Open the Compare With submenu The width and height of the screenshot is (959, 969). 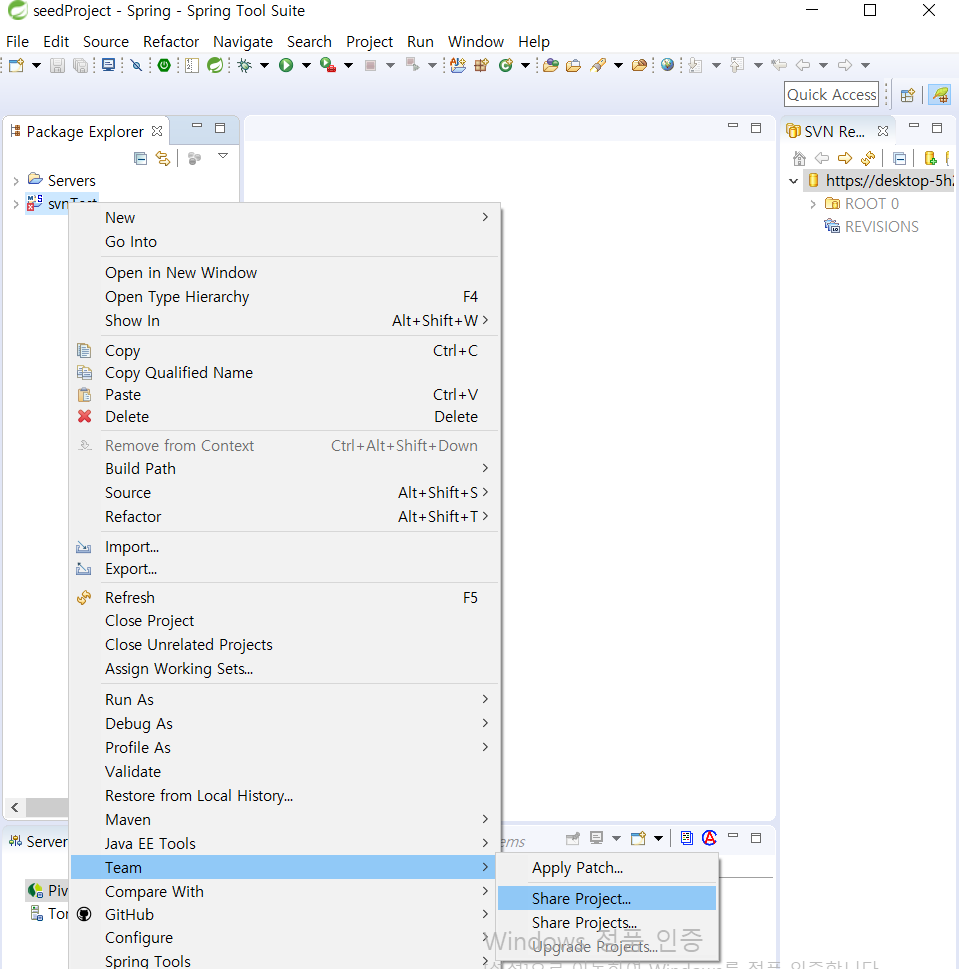coord(284,892)
